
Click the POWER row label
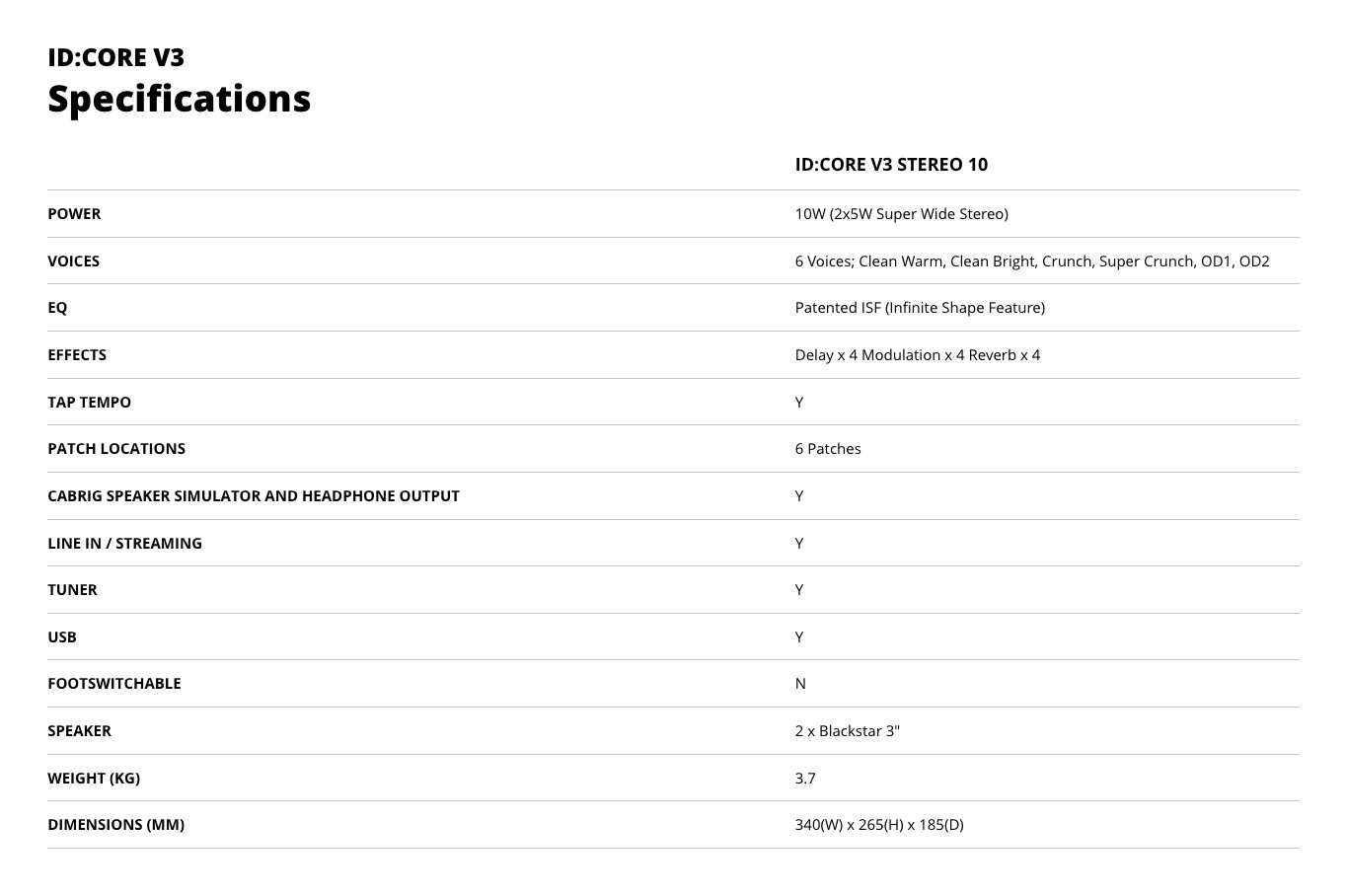(x=74, y=214)
